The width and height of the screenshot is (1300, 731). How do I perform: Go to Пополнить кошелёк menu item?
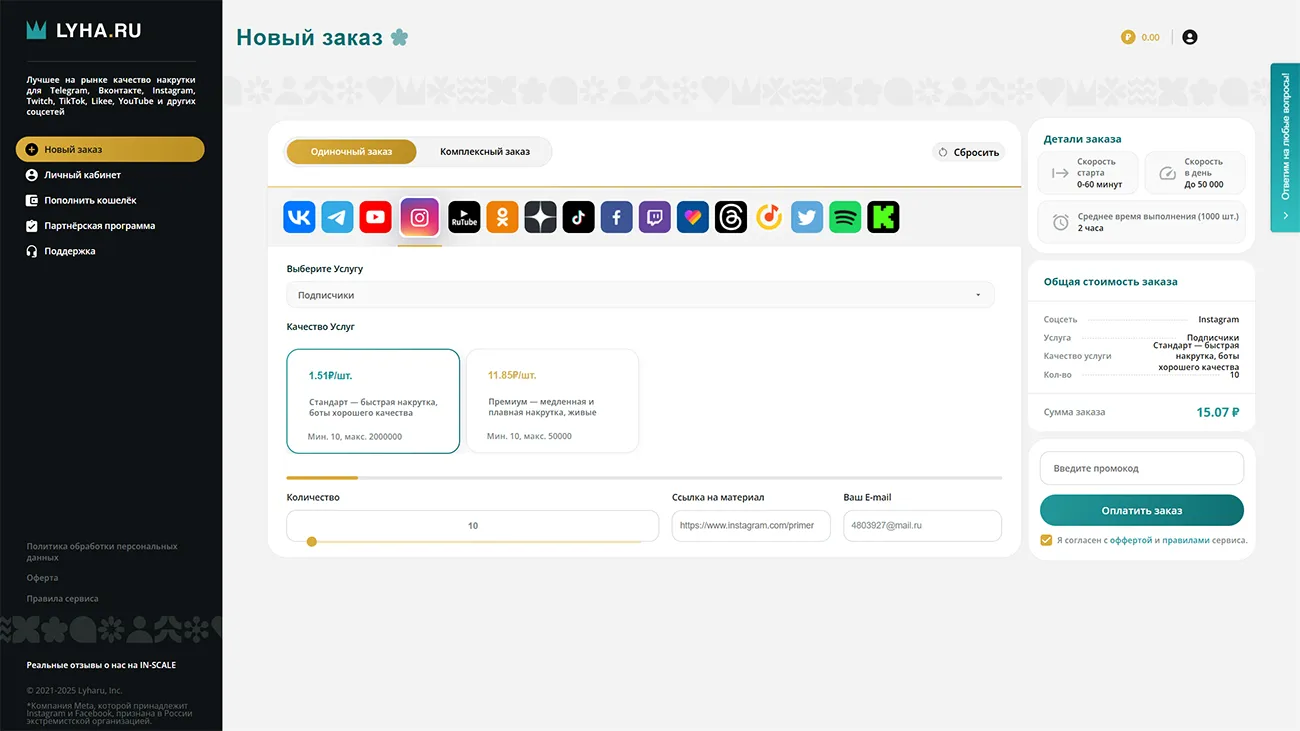click(x=90, y=200)
